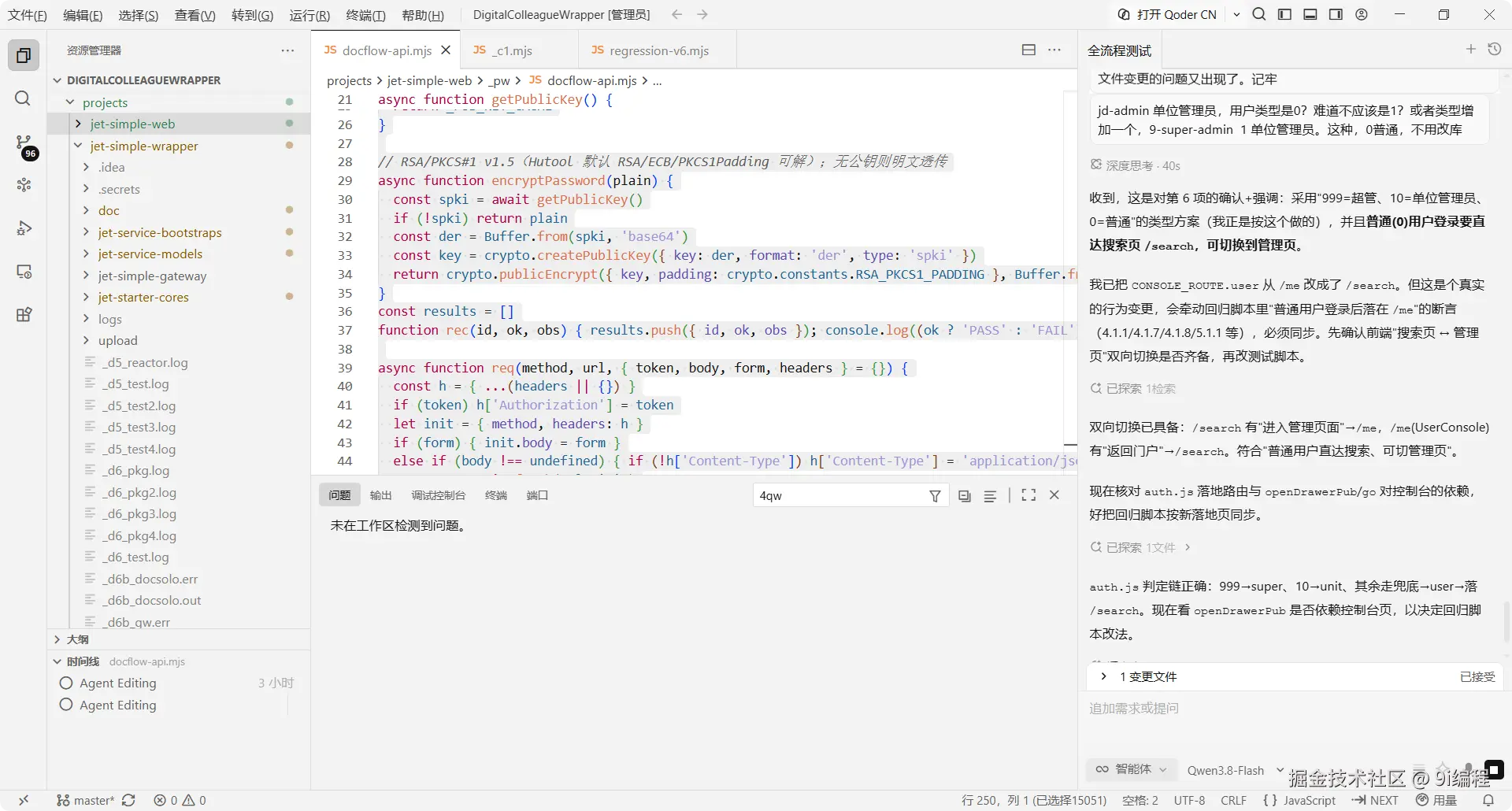Expand the jet-simple-web folder
Image resolution: width=1512 pixels, height=811 pixels.
click(78, 124)
